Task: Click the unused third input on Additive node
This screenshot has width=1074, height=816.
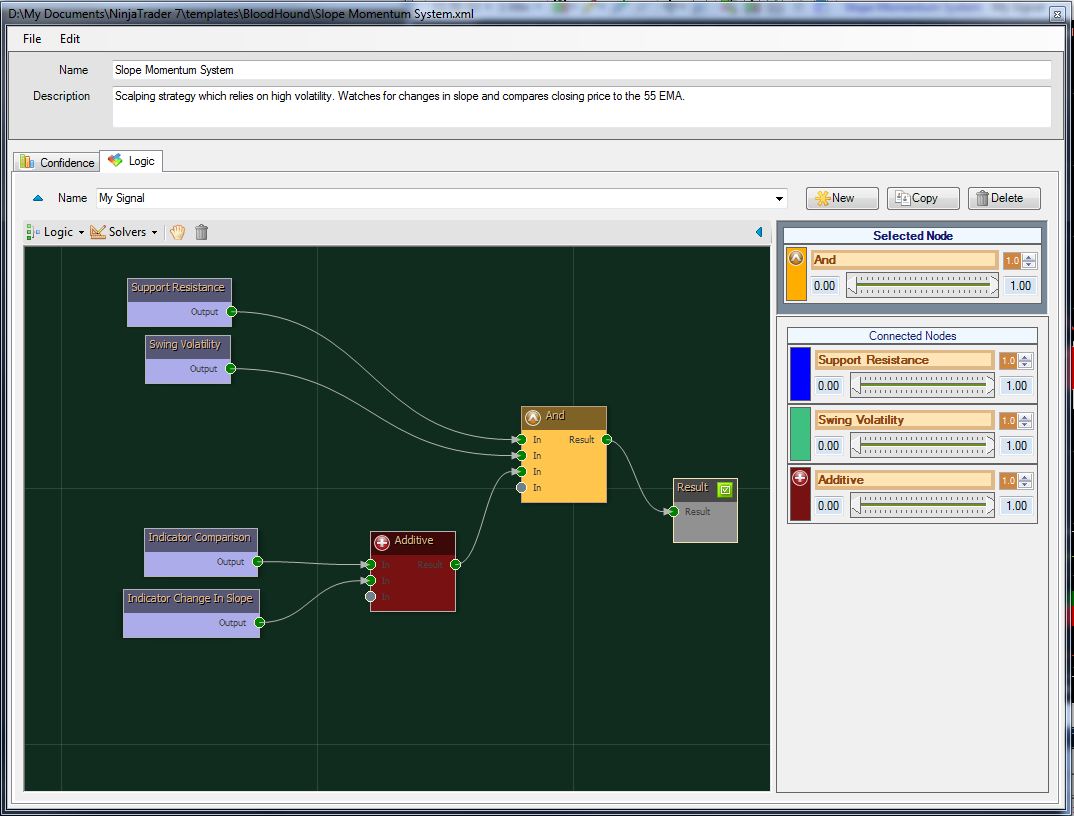Action: pyautogui.click(x=371, y=597)
